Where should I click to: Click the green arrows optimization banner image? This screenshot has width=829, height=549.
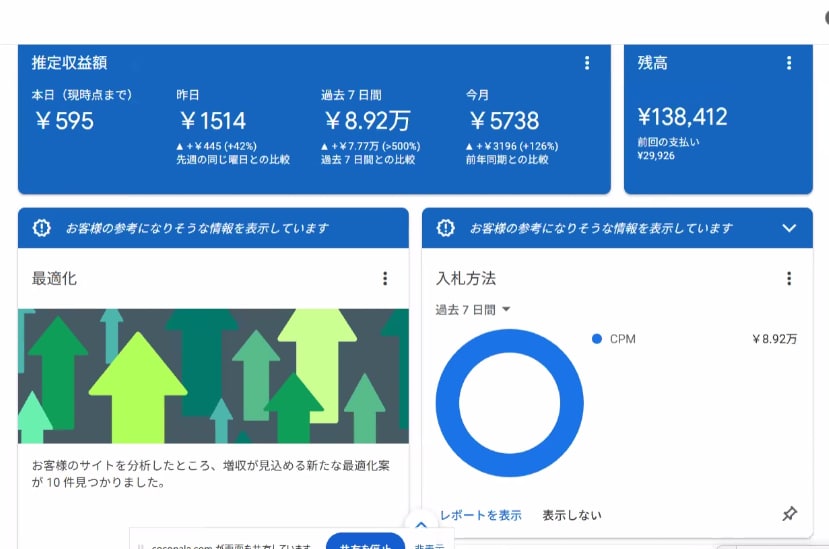pyautogui.click(x=213, y=376)
